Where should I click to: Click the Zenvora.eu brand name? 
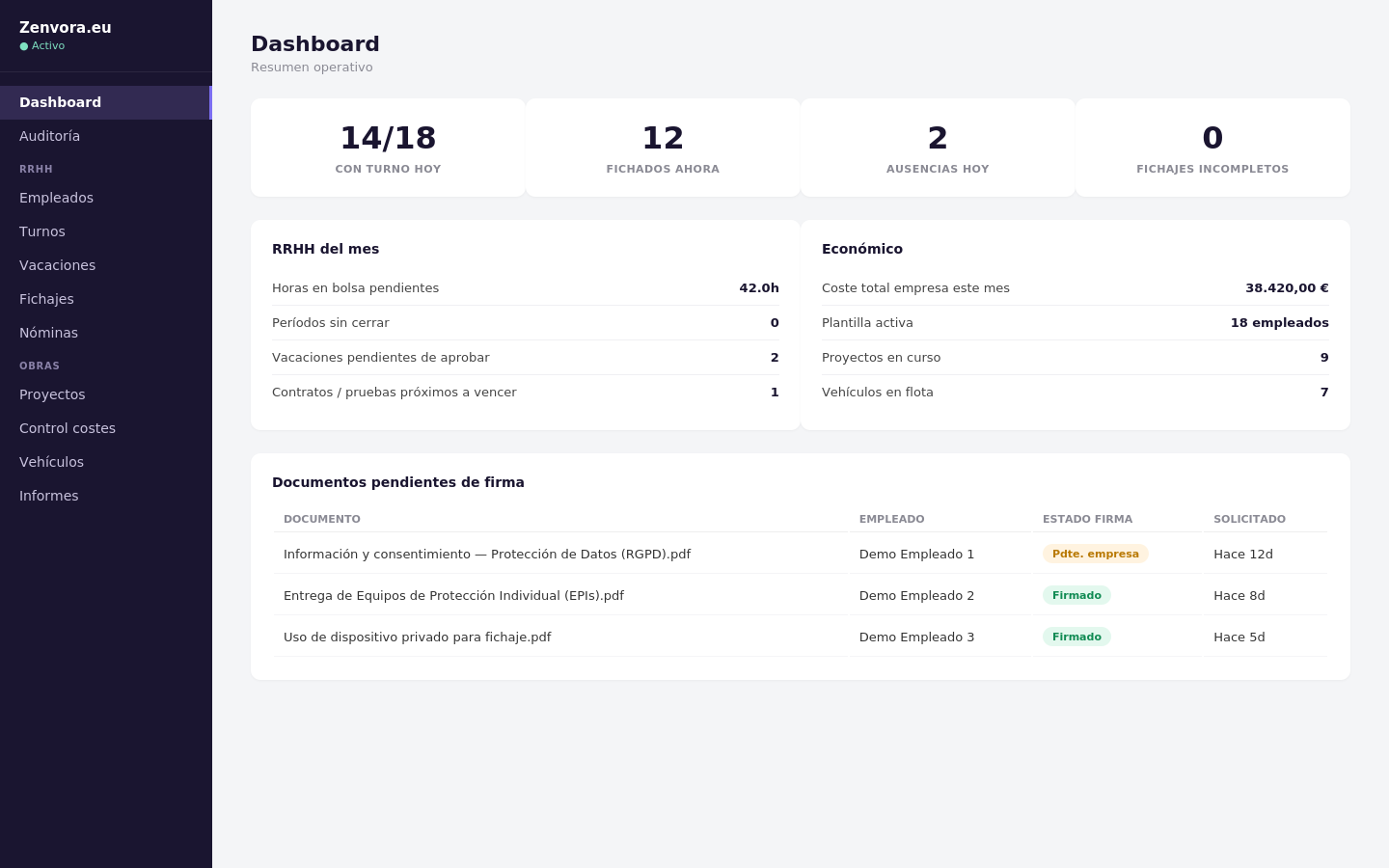coord(66,27)
